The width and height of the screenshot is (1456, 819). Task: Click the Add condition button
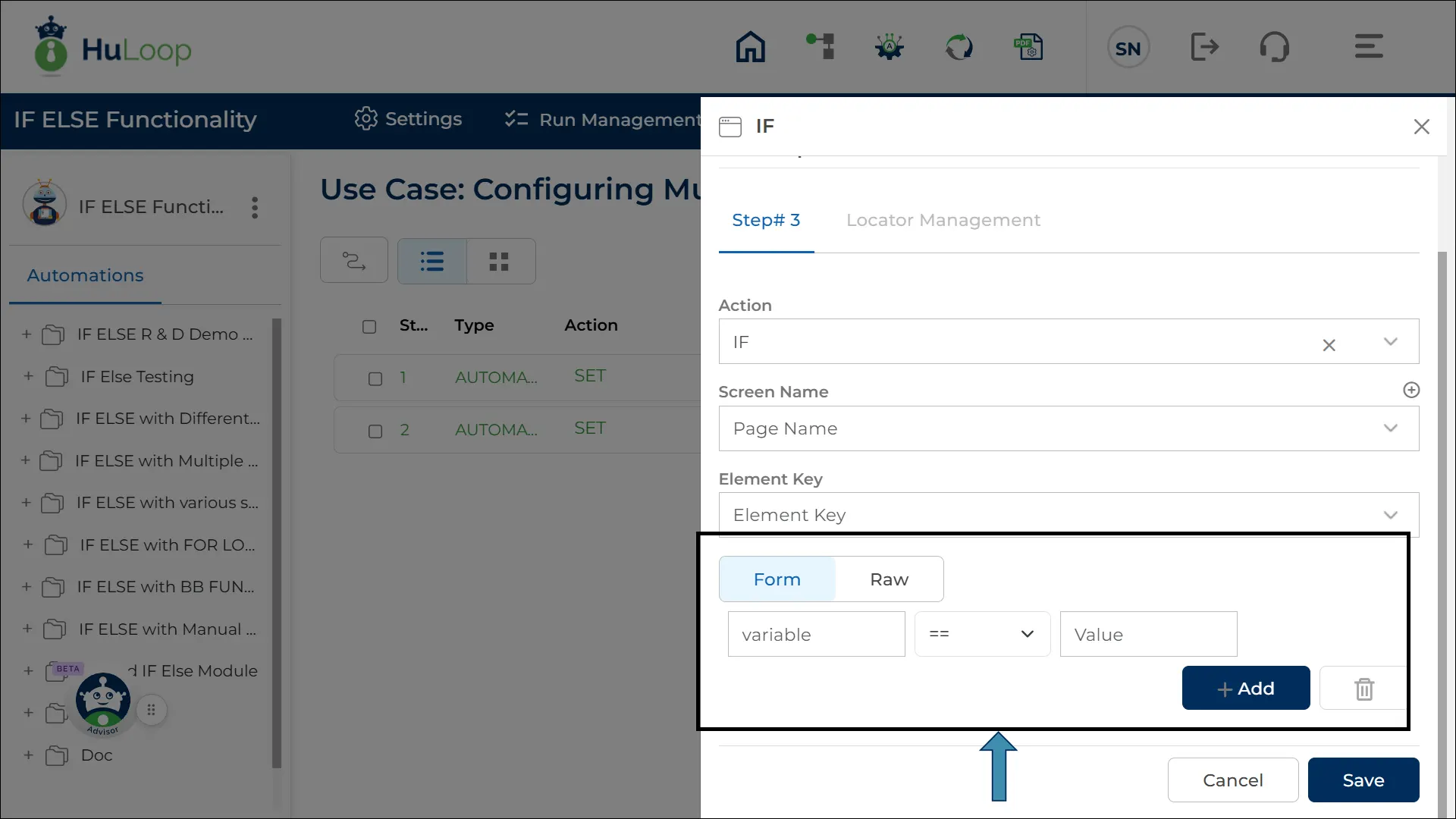pos(1245,689)
